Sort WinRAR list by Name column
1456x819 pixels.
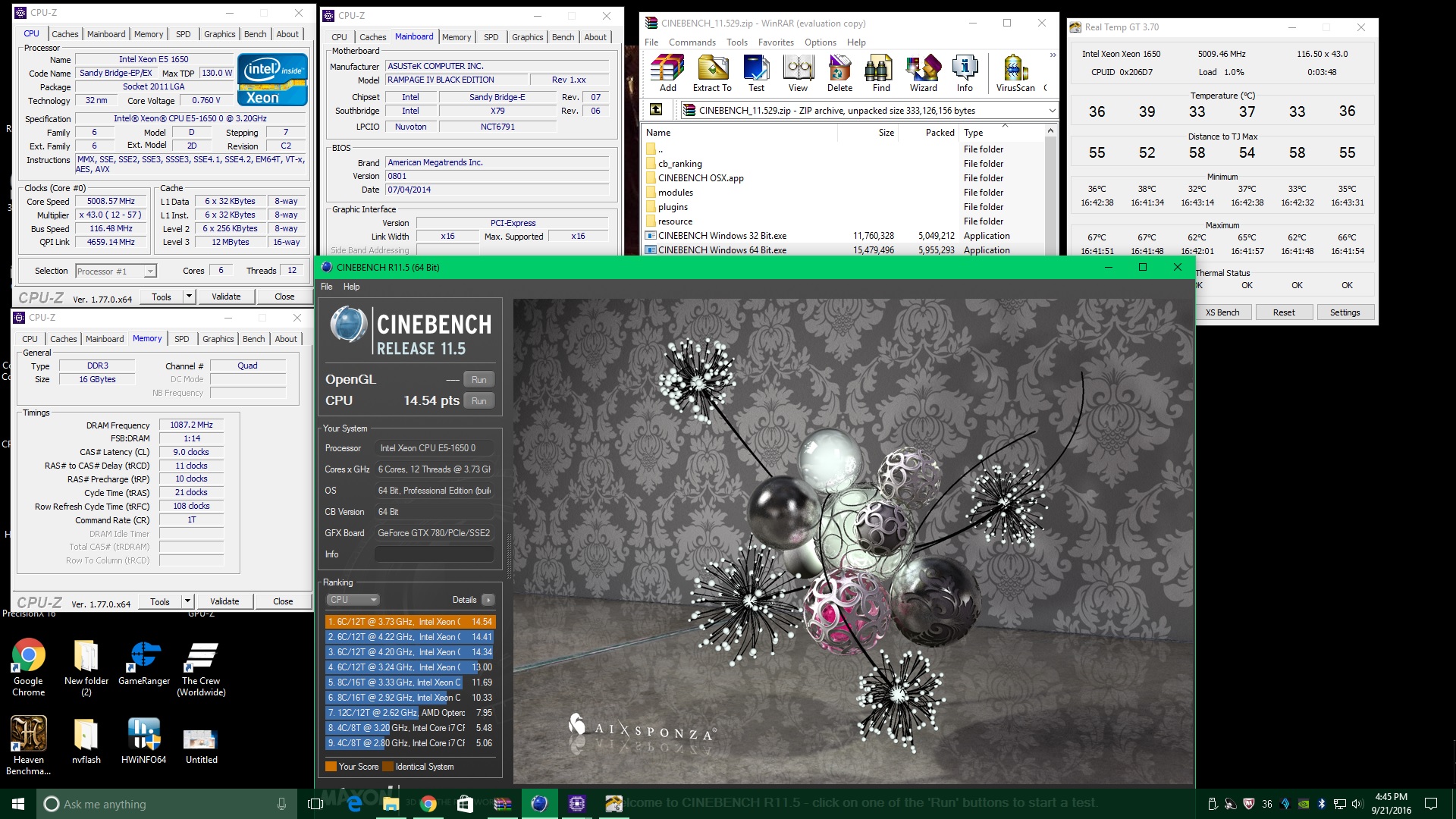[x=740, y=133]
